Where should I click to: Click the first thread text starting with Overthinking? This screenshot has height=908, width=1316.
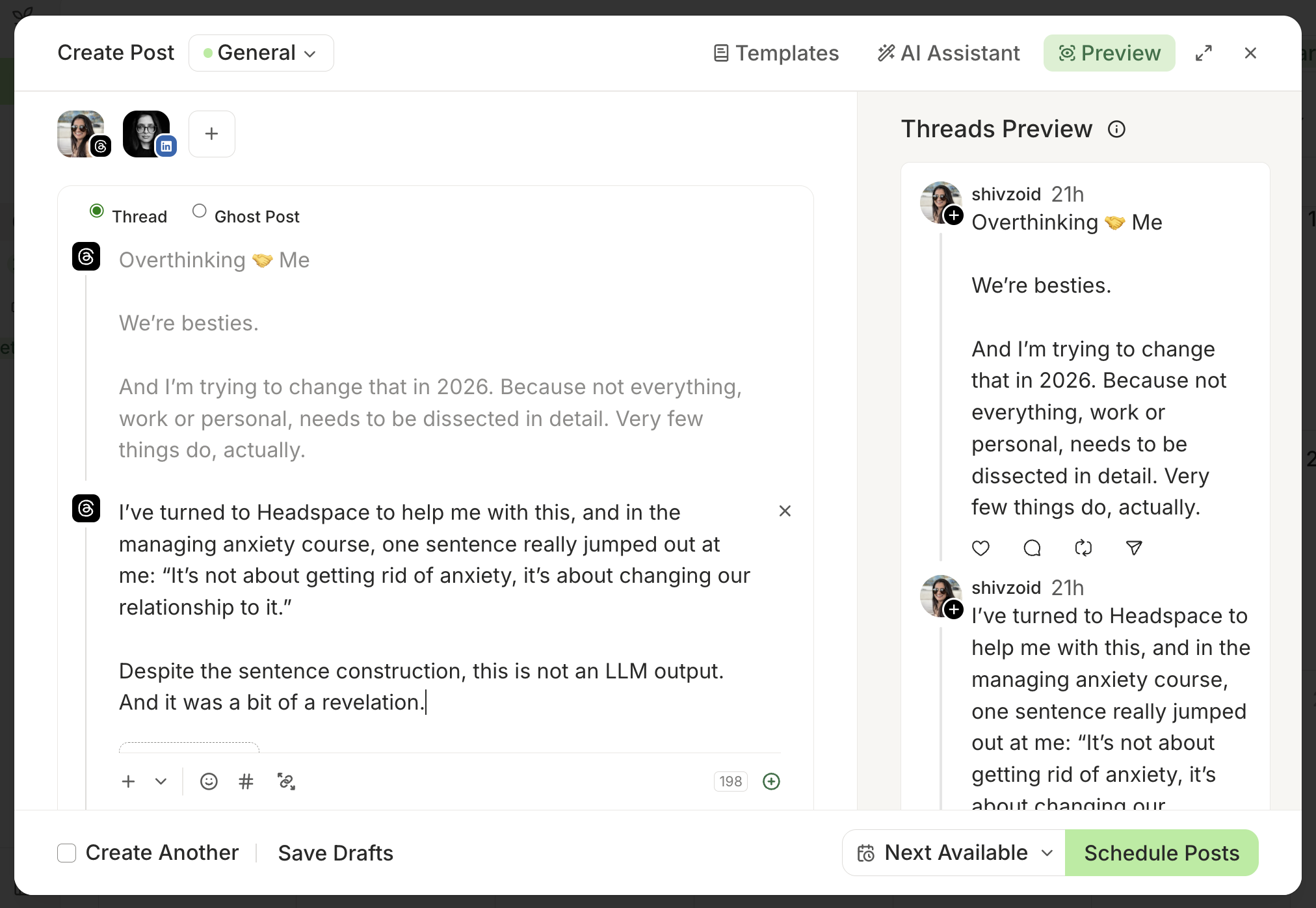430,354
